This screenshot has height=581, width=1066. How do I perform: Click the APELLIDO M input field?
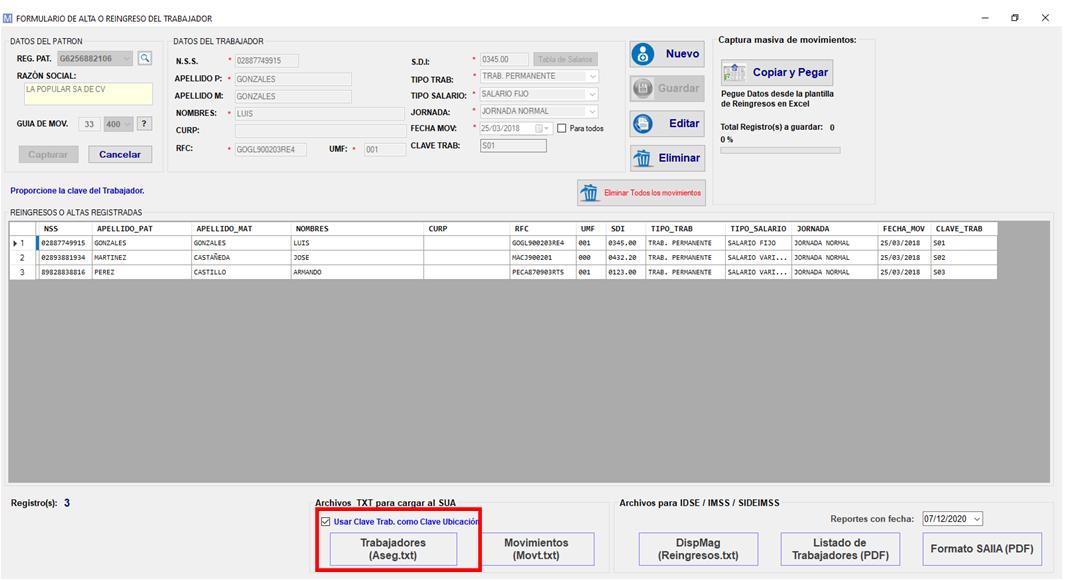293,96
